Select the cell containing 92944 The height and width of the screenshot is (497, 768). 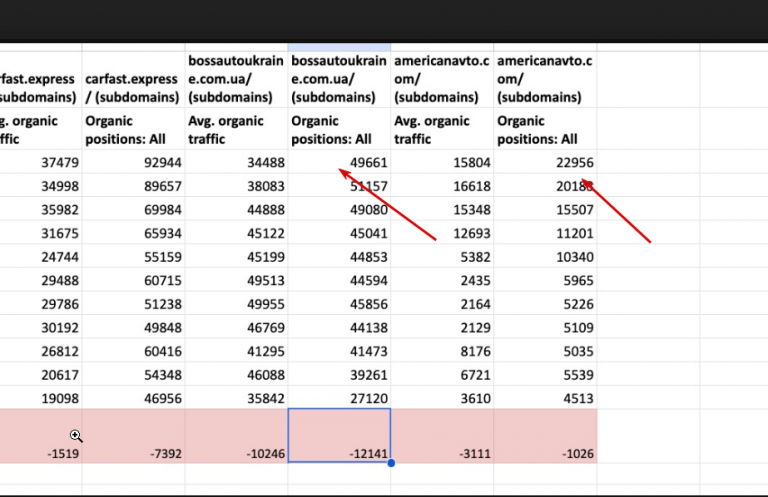134,162
